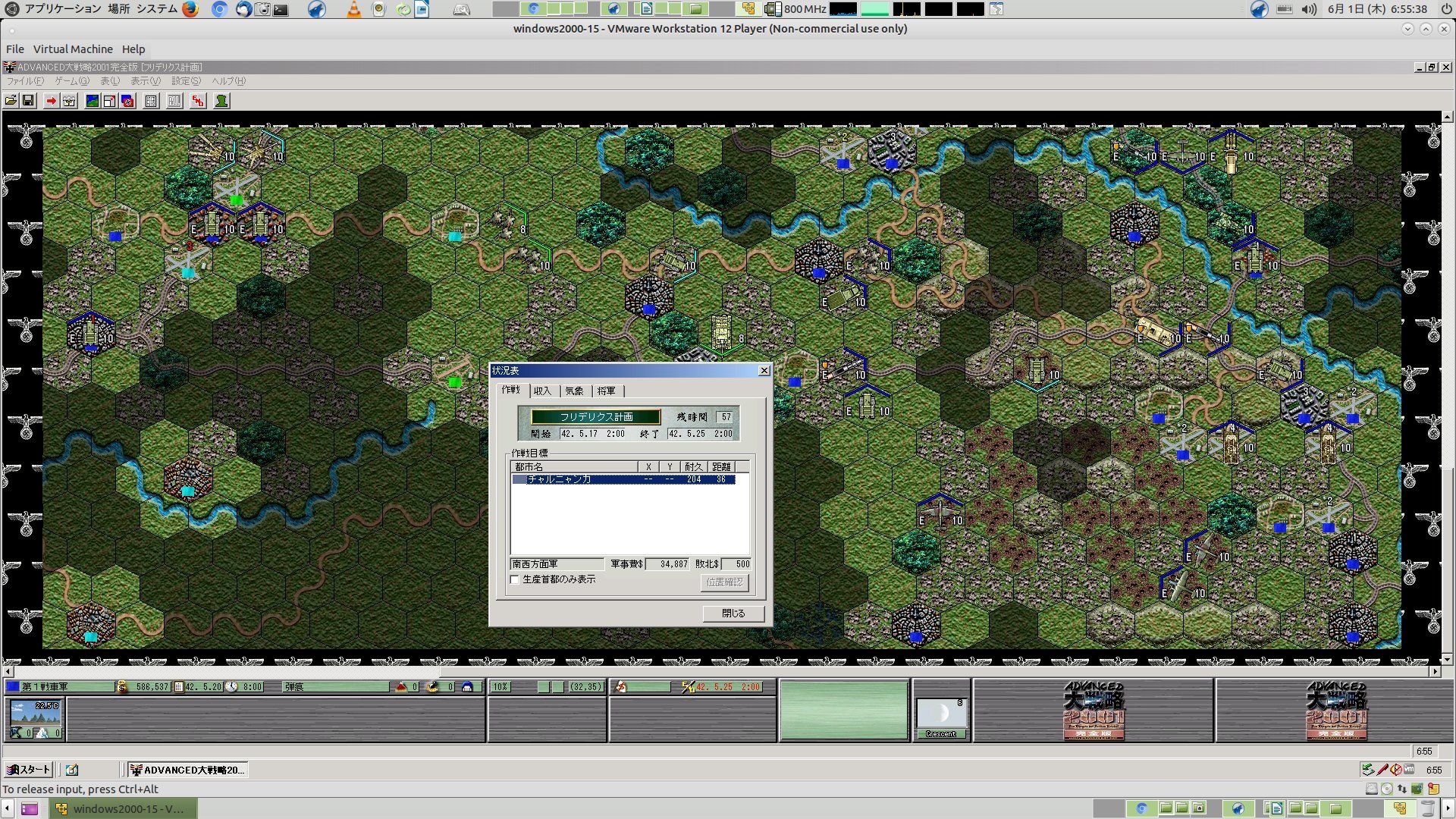Switch to the 収入 tab
Image resolution: width=1456 pixels, height=819 pixels.
[x=543, y=391]
